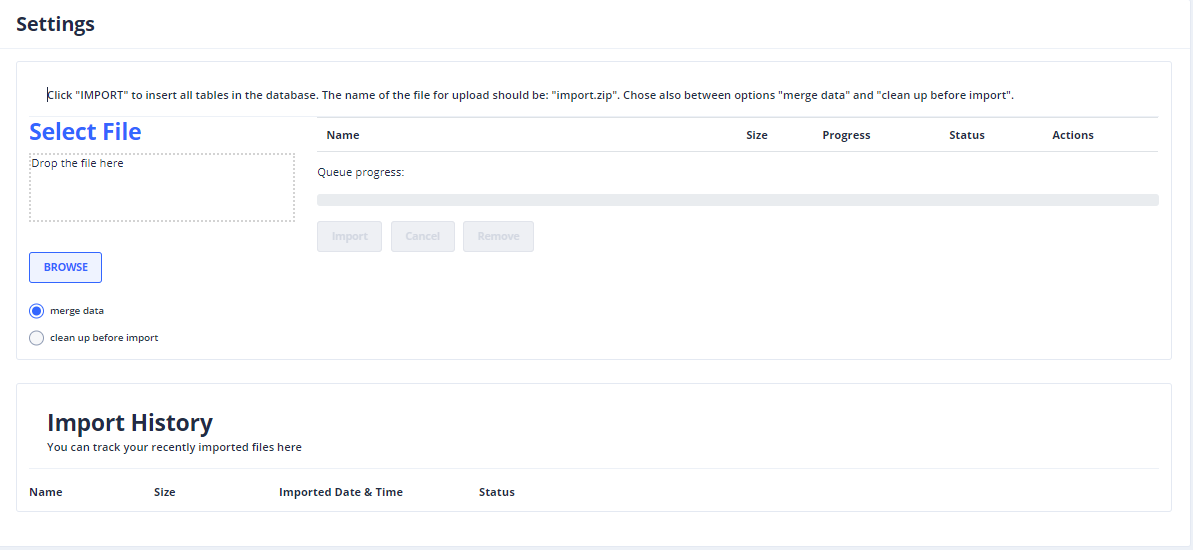The width and height of the screenshot is (1193, 550).
Task: Click the Remove button in upload queue
Action: pos(498,237)
